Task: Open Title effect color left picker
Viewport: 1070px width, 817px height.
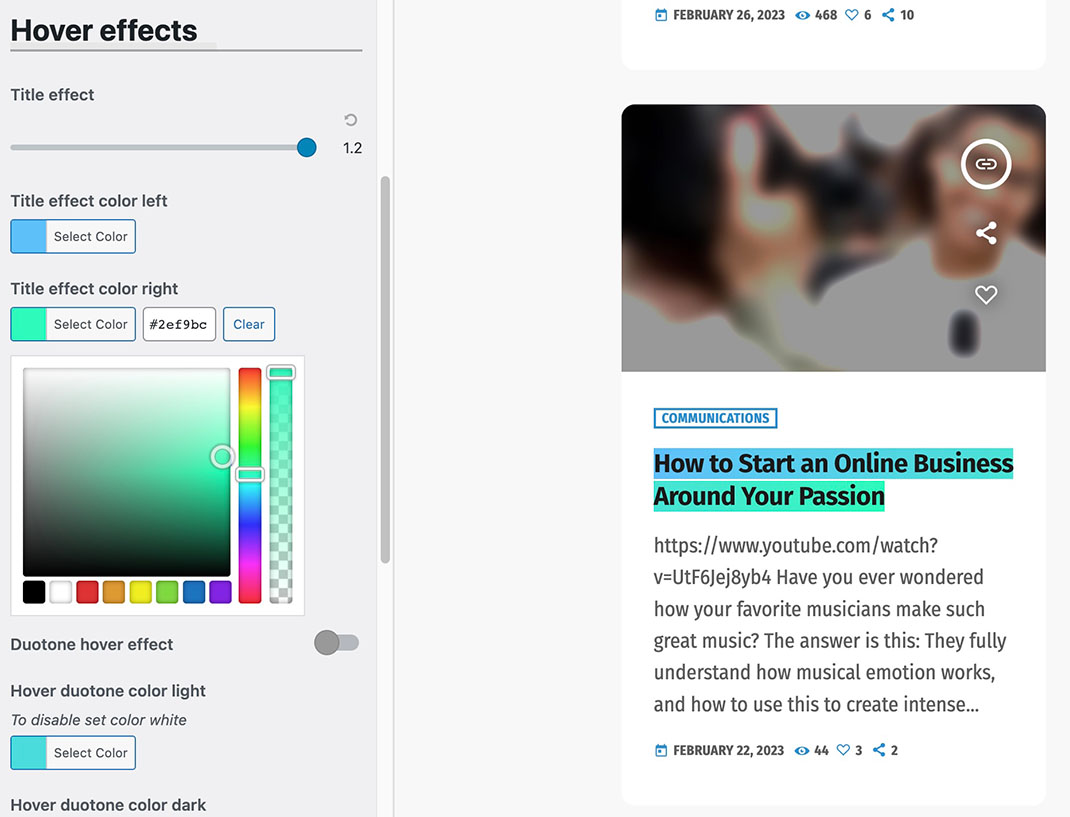Action: tap(73, 237)
